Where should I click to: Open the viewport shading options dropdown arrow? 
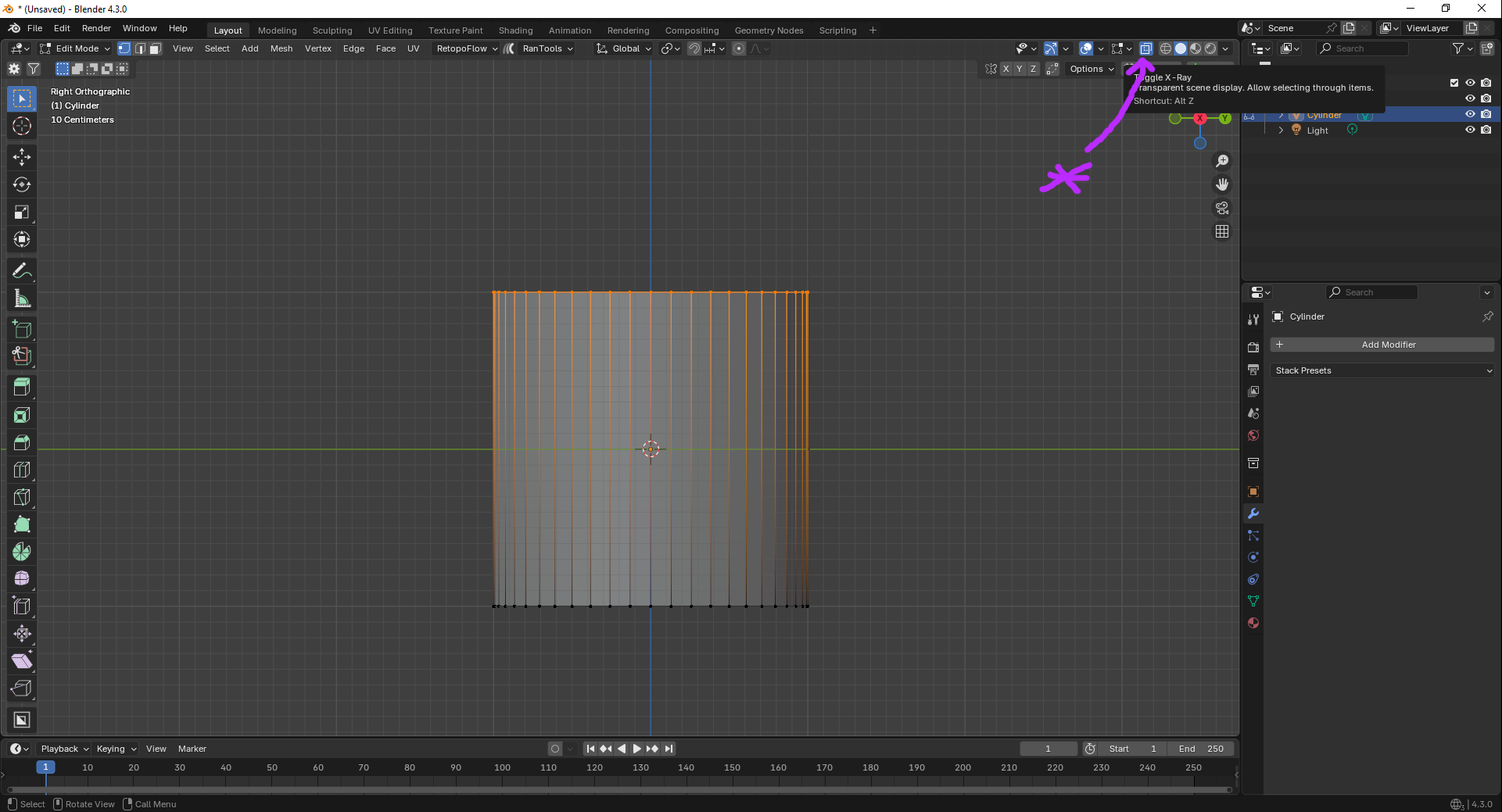[1225, 48]
